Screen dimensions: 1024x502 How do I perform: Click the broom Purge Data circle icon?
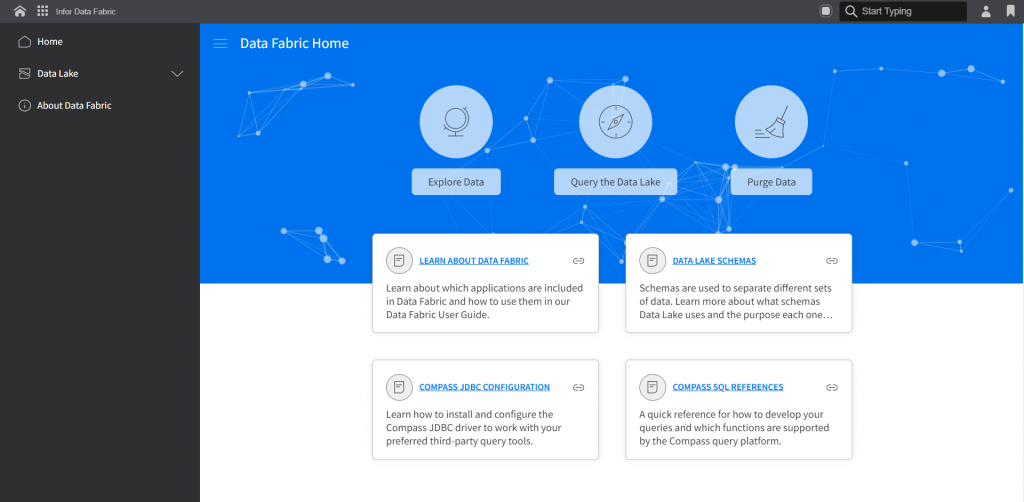(771, 122)
